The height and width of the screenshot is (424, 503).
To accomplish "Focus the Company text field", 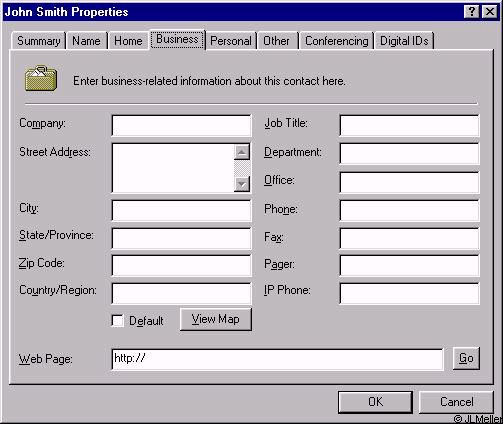I will point(181,125).
